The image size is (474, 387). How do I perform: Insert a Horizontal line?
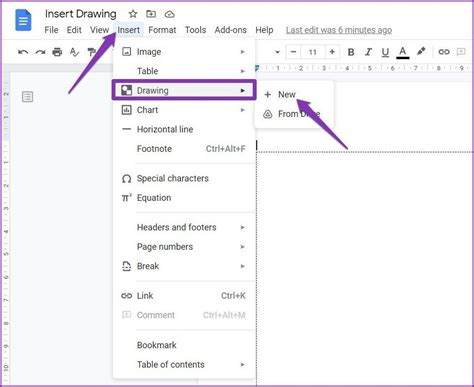point(184,129)
